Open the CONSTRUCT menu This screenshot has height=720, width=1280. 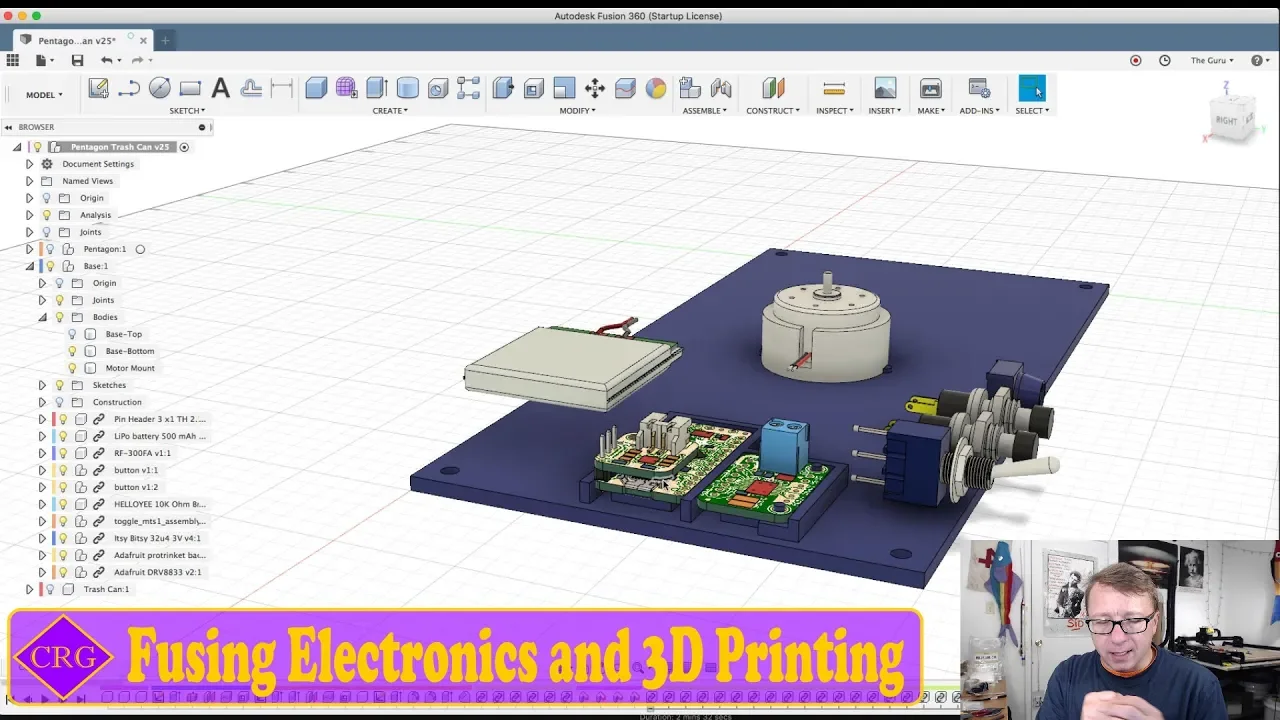tap(773, 111)
